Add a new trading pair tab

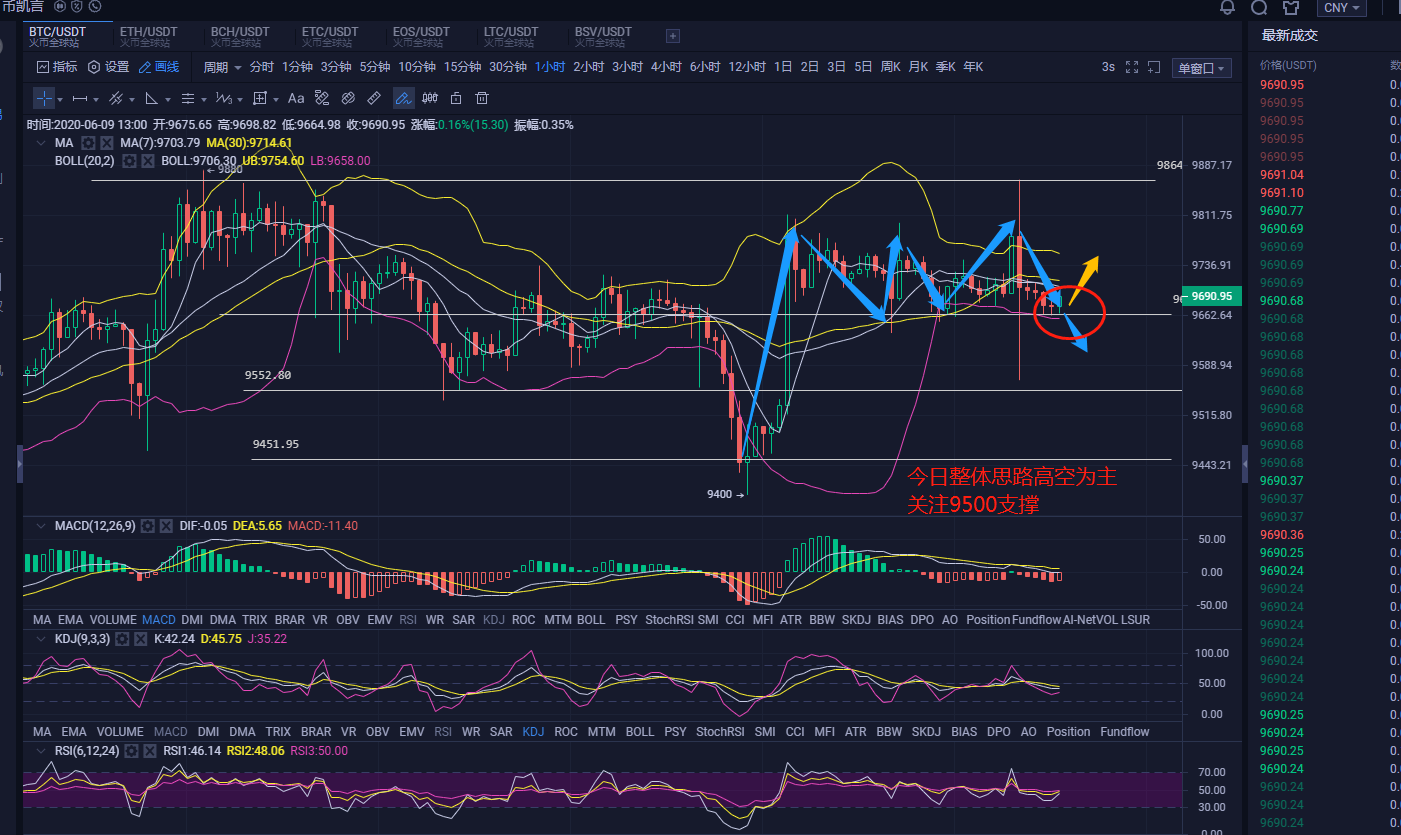tap(673, 36)
